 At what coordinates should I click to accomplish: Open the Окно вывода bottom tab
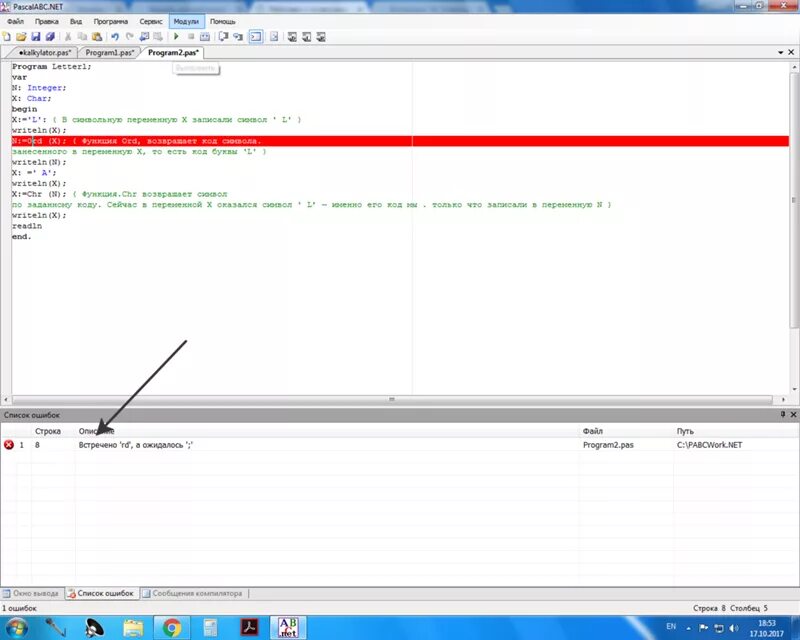pyautogui.click(x=32, y=594)
